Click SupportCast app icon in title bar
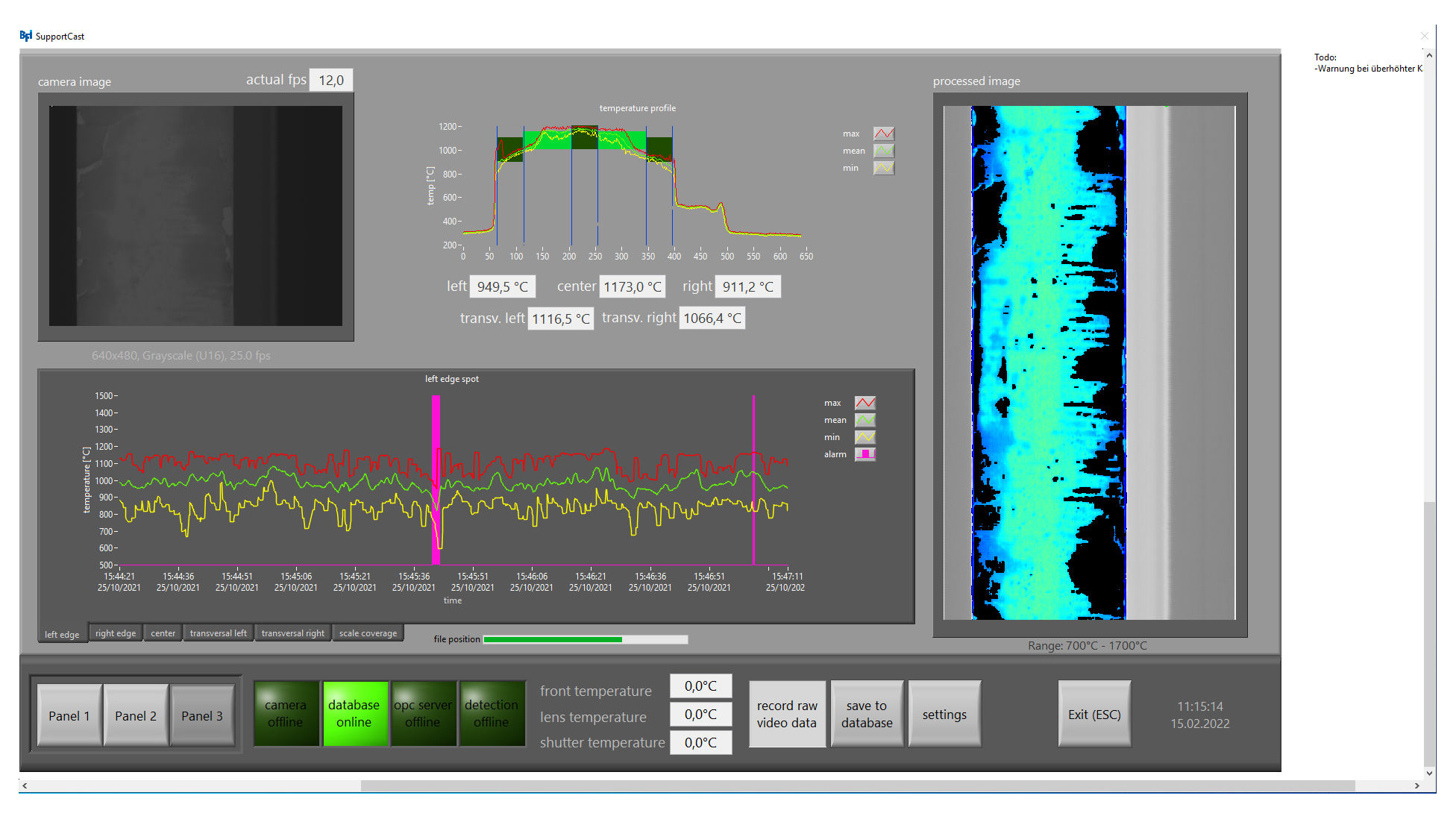Viewport: 1456px width, 819px height. 26,36
